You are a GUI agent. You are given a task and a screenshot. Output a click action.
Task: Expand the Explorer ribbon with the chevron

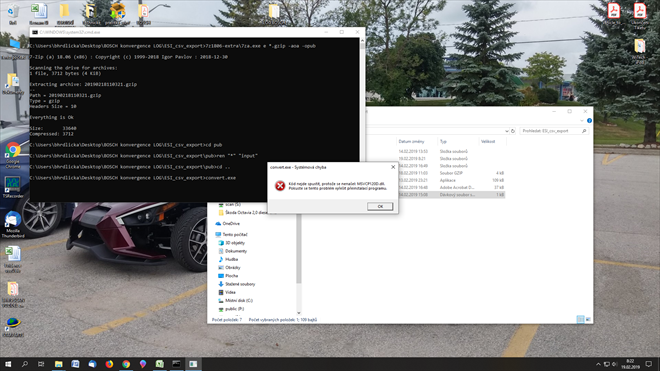tap(582, 121)
